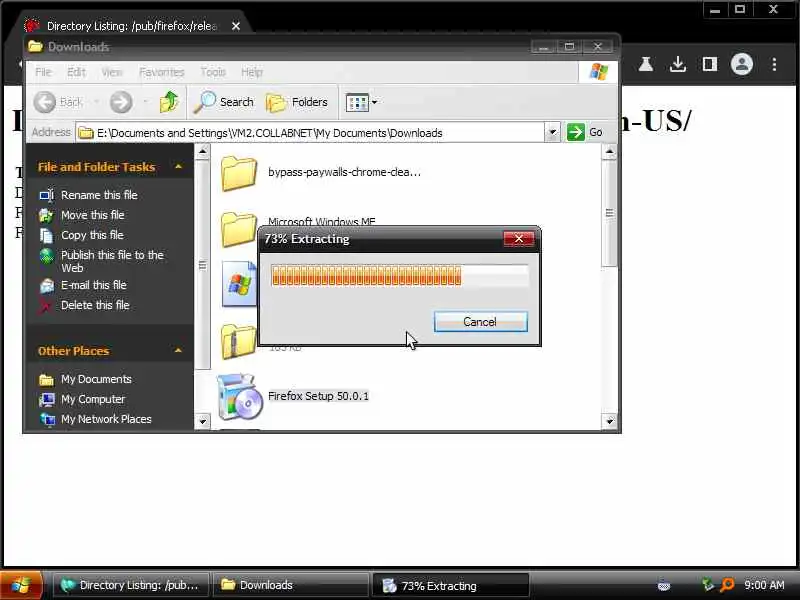Open the Help menu
The image size is (800, 600).
coord(252,72)
